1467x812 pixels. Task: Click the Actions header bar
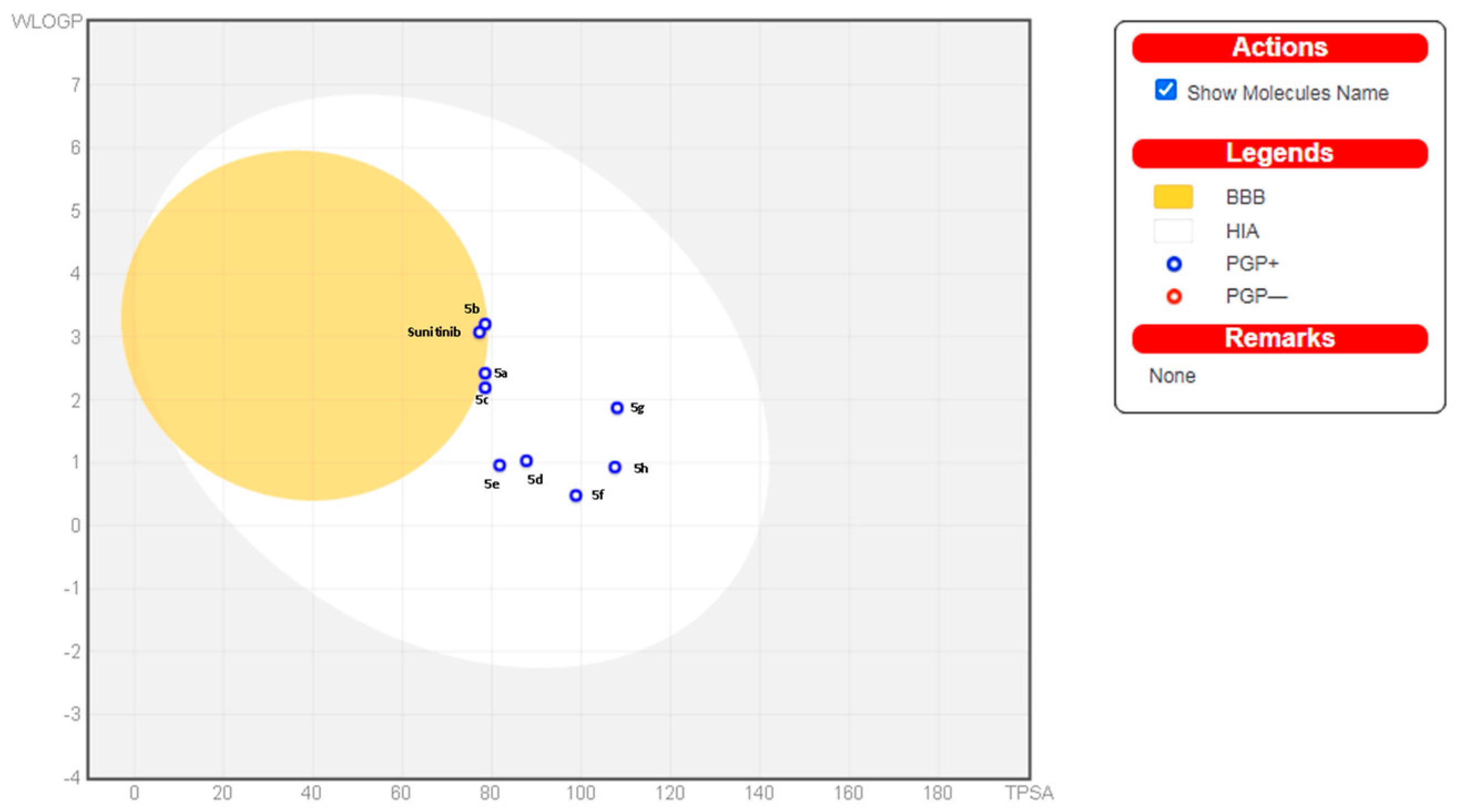[1279, 48]
